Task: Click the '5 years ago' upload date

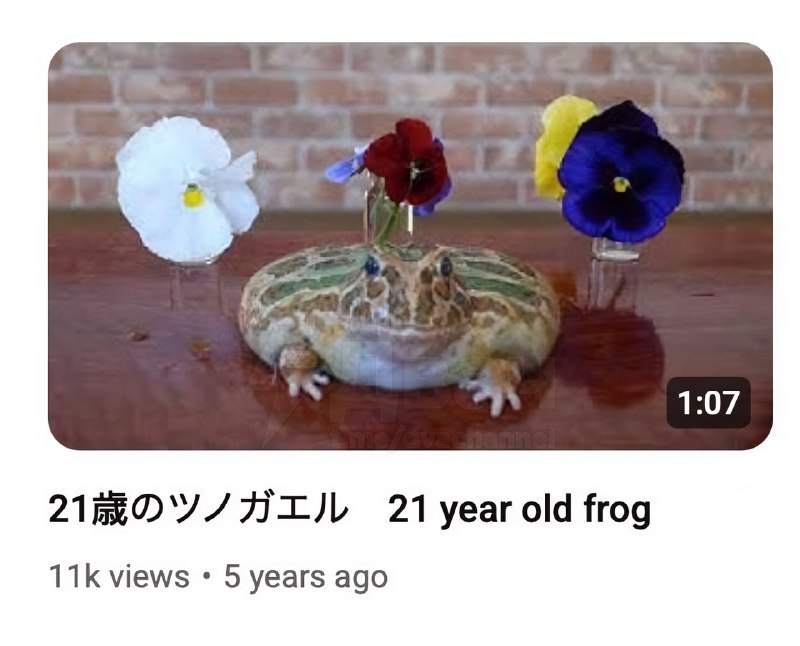Action: (306, 578)
